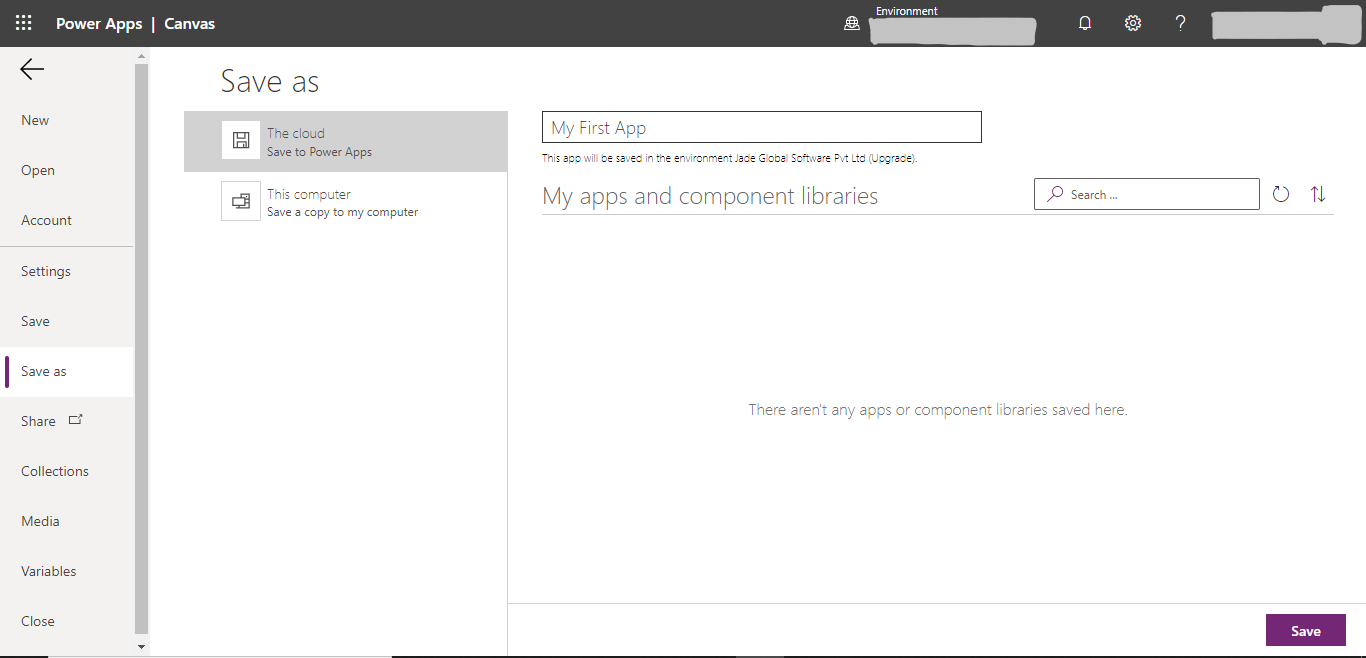This screenshot has height=658, width=1366.
Task: Open notifications bell icon
Action: pos(1085,23)
